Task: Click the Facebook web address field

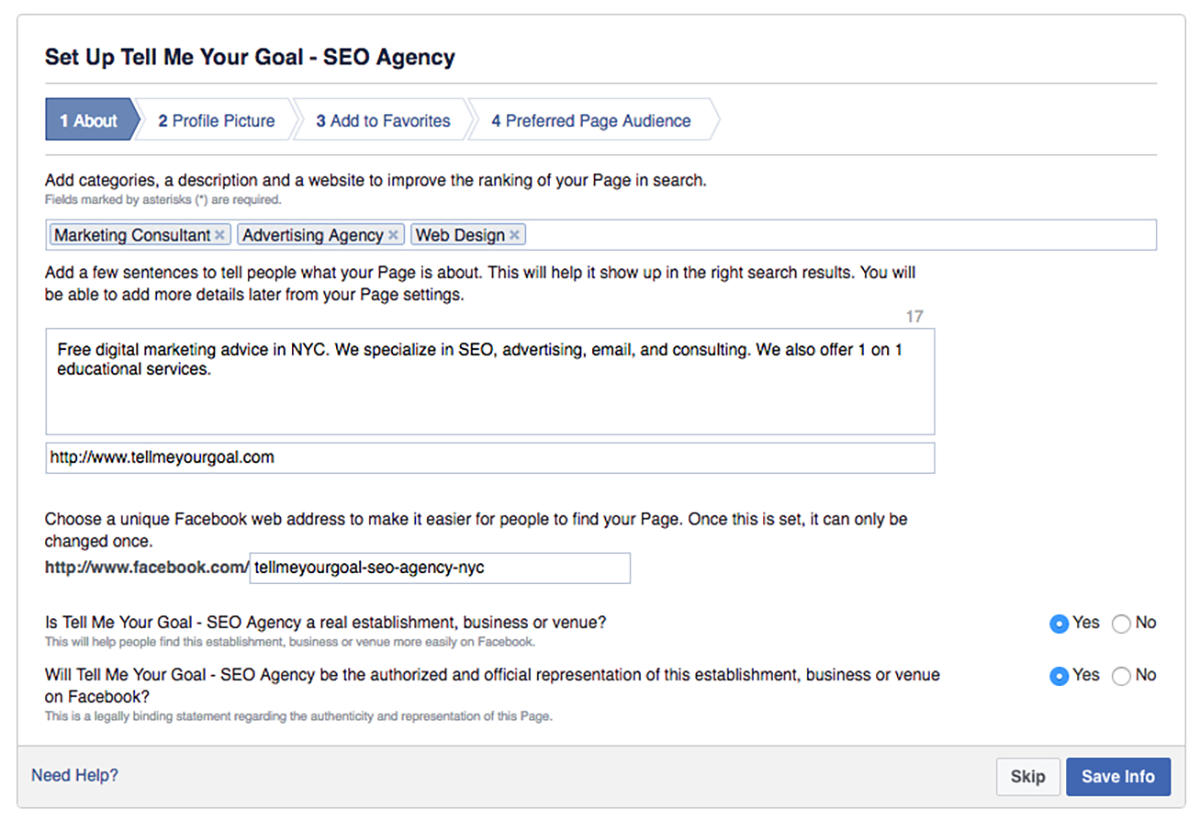Action: click(440, 568)
